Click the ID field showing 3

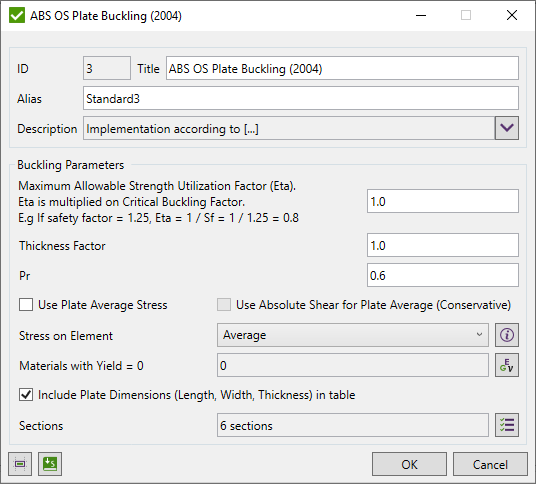coord(107,68)
